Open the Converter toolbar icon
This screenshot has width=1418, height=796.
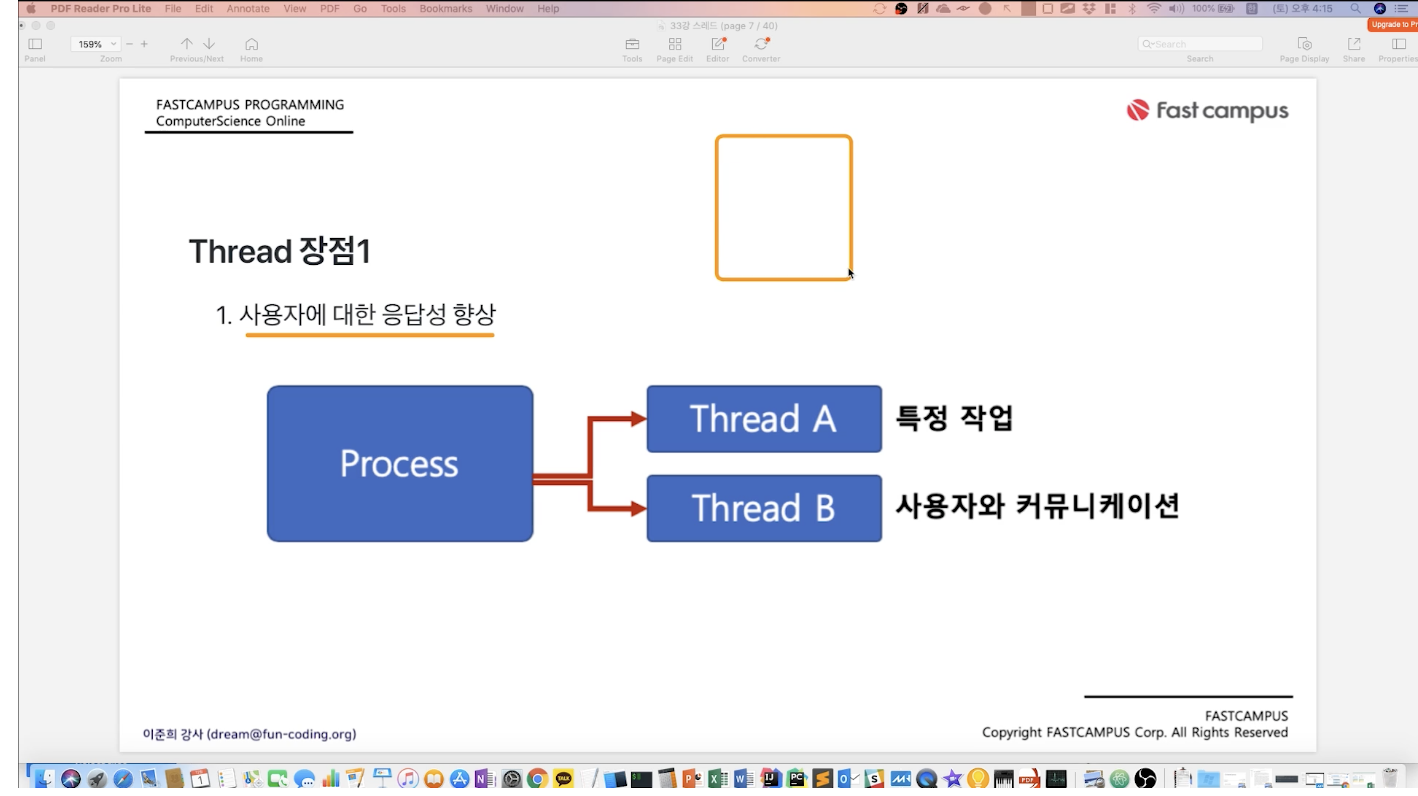click(x=761, y=44)
